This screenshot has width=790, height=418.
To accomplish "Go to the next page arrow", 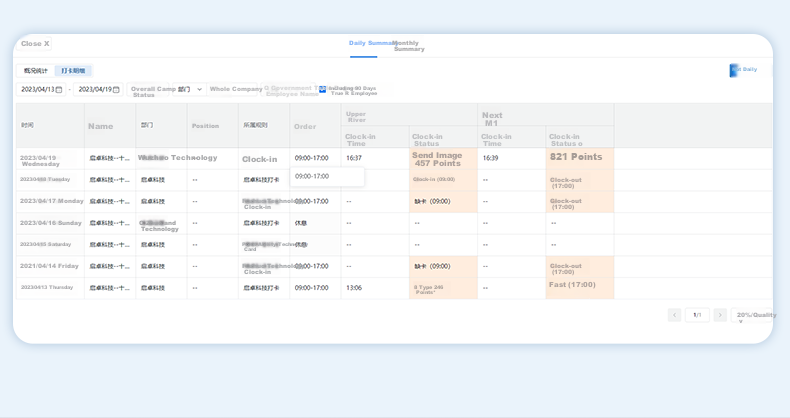I will [720, 315].
